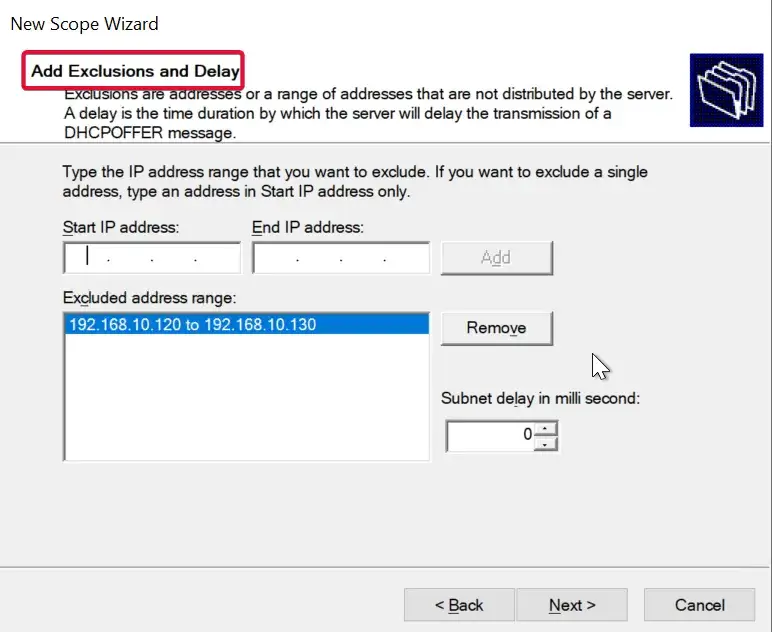Select the 192.168.10.120 to 192.168.10.130 entry
773x632 pixels.
[192, 325]
